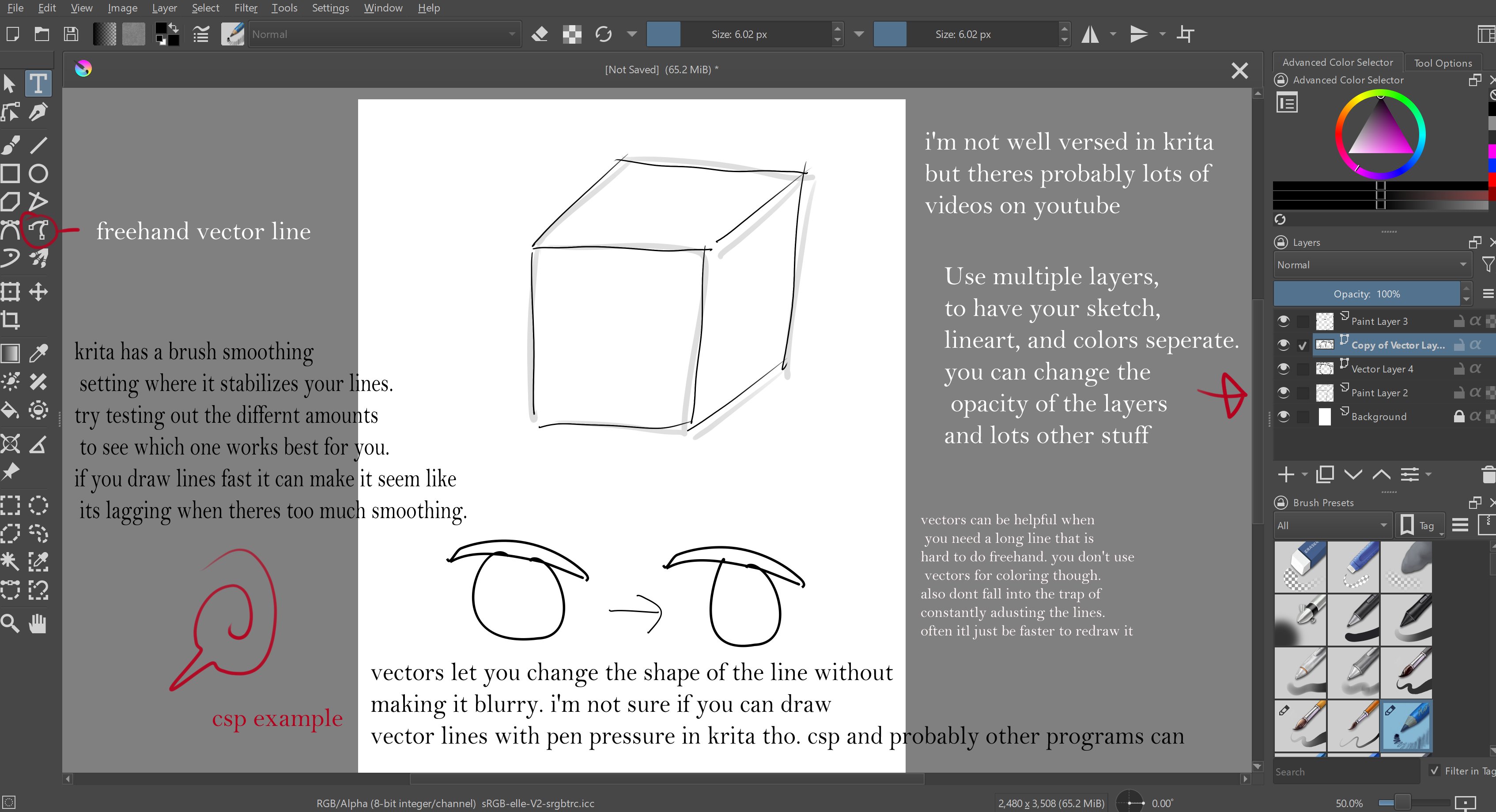Viewport: 1496px width, 812px height.
Task: Pick the Ellipse shape tool
Action: click(x=38, y=173)
